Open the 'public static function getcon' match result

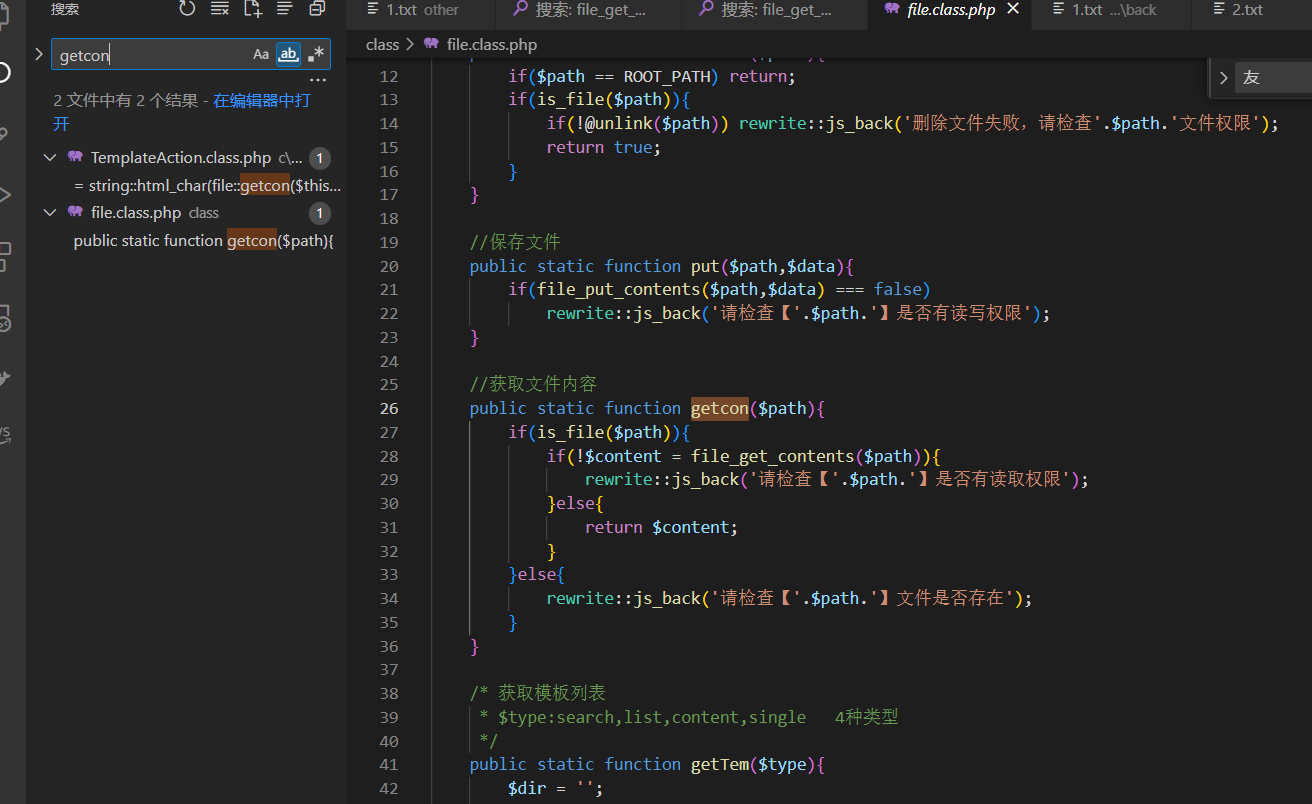point(203,240)
